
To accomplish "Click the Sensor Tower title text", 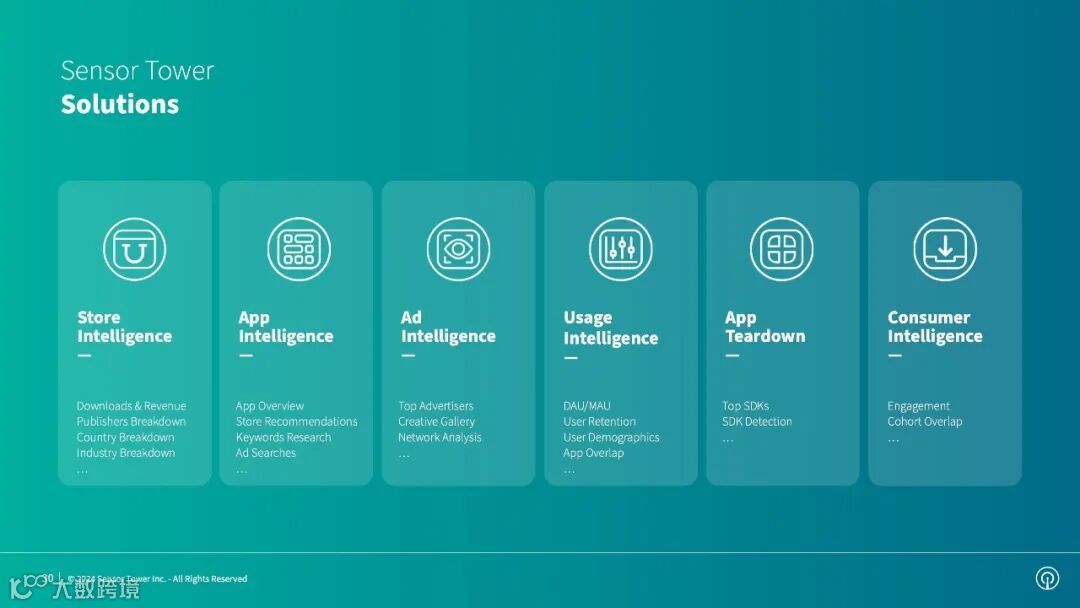I will click(x=137, y=71).
